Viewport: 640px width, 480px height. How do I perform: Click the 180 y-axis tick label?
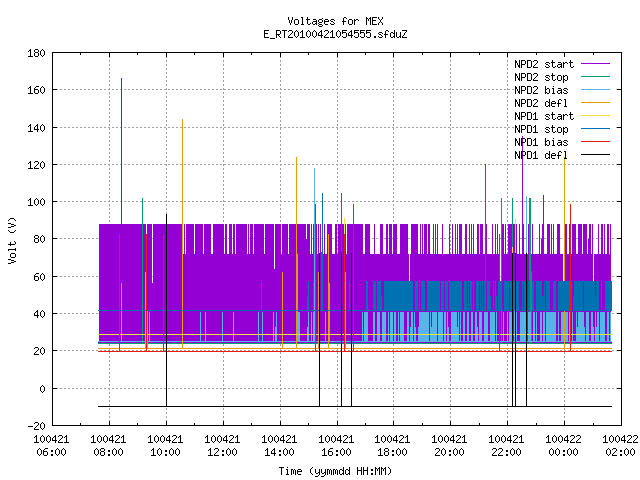click(36, 53)
